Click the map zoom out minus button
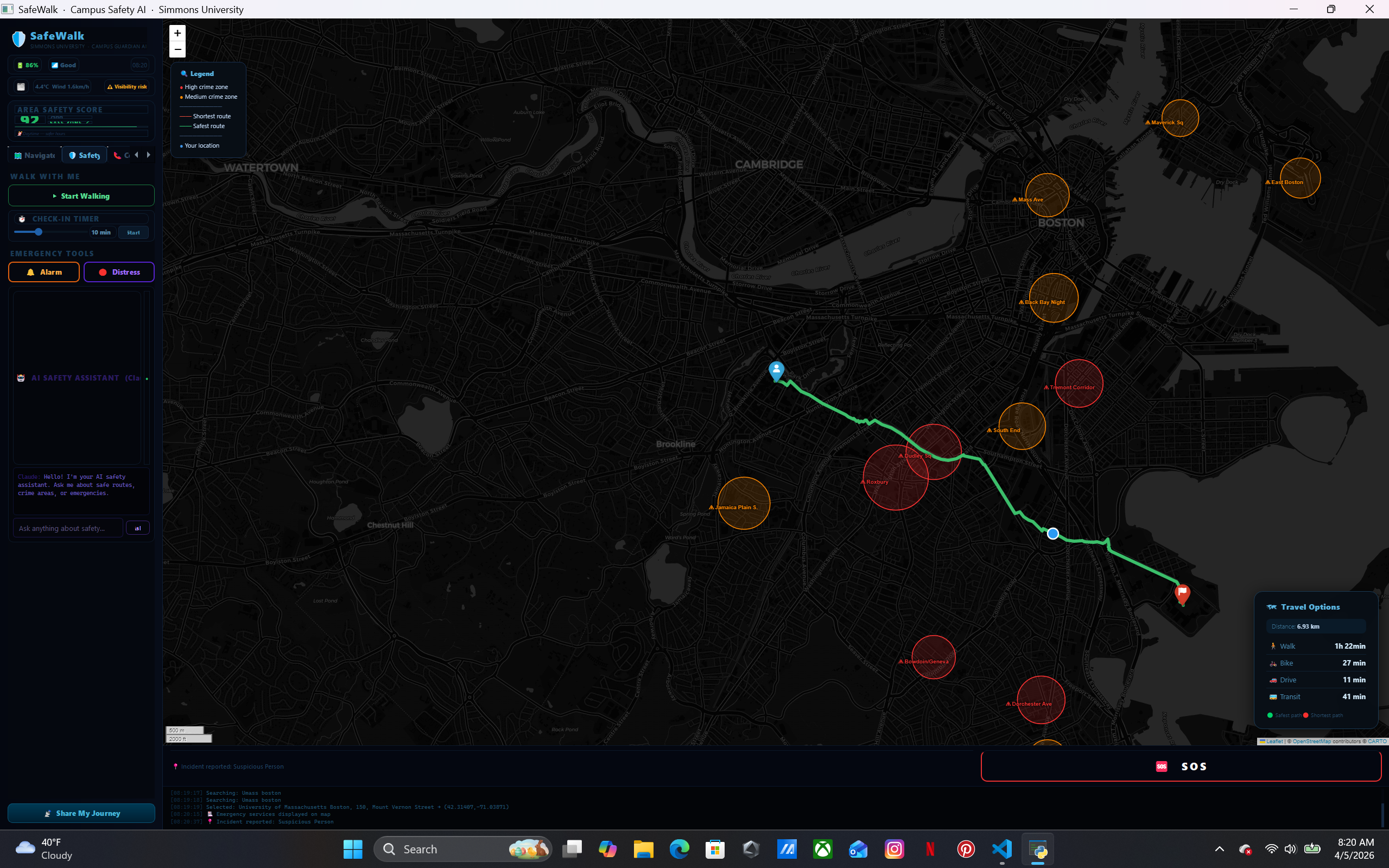The image size is (1389, 868). (x=177, y=49)
